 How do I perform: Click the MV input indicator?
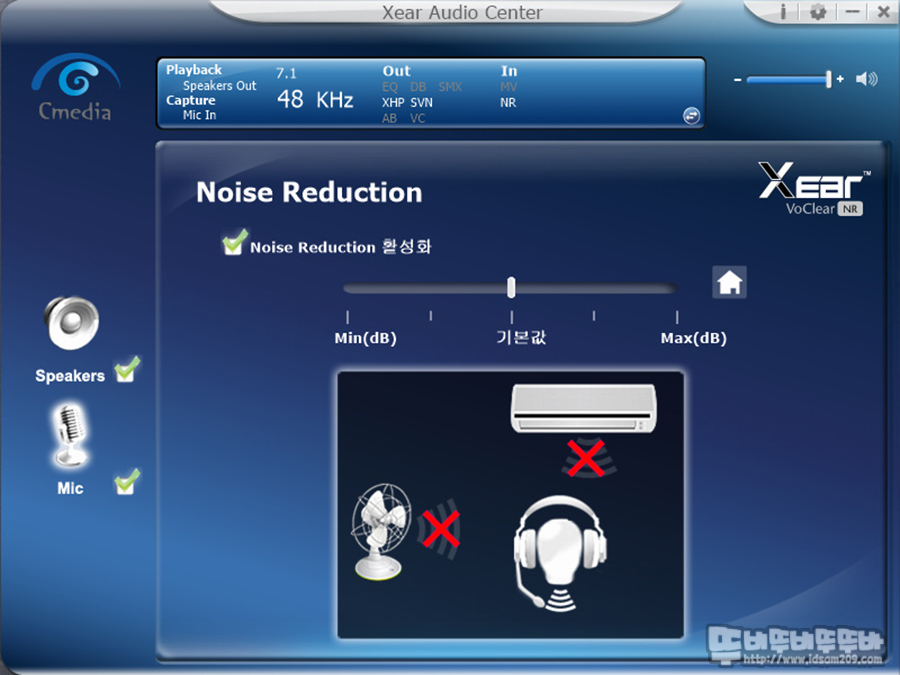[509, 87]
